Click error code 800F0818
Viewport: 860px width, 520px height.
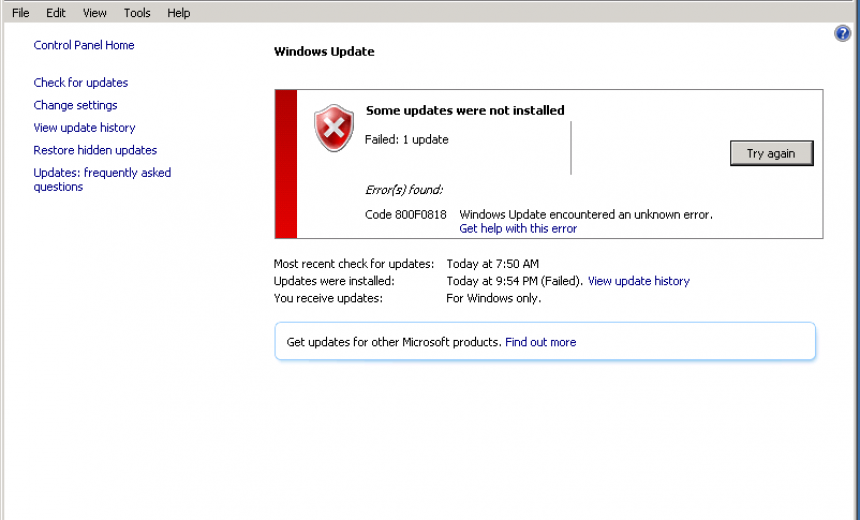405,214
